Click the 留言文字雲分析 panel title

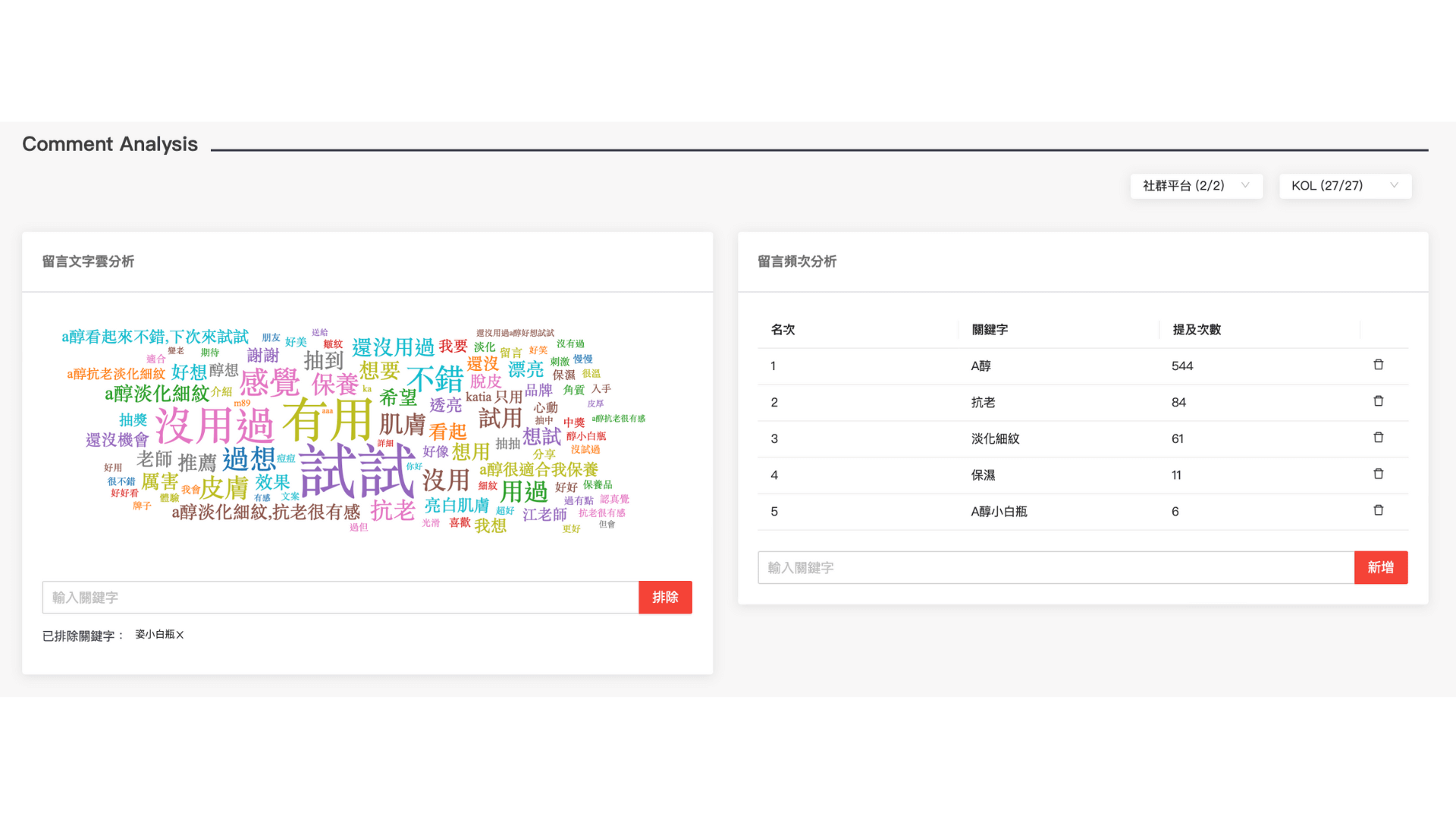click(x=88, y=262)
